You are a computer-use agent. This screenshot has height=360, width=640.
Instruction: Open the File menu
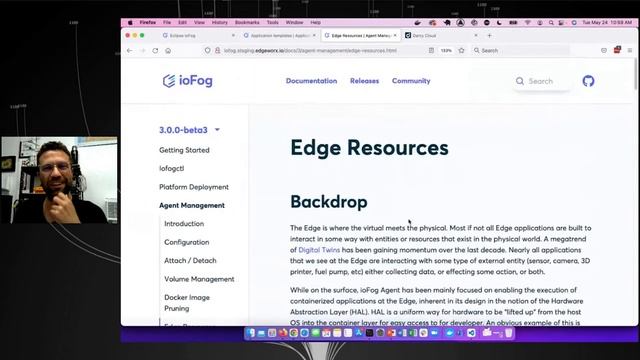tap(167, 23)
